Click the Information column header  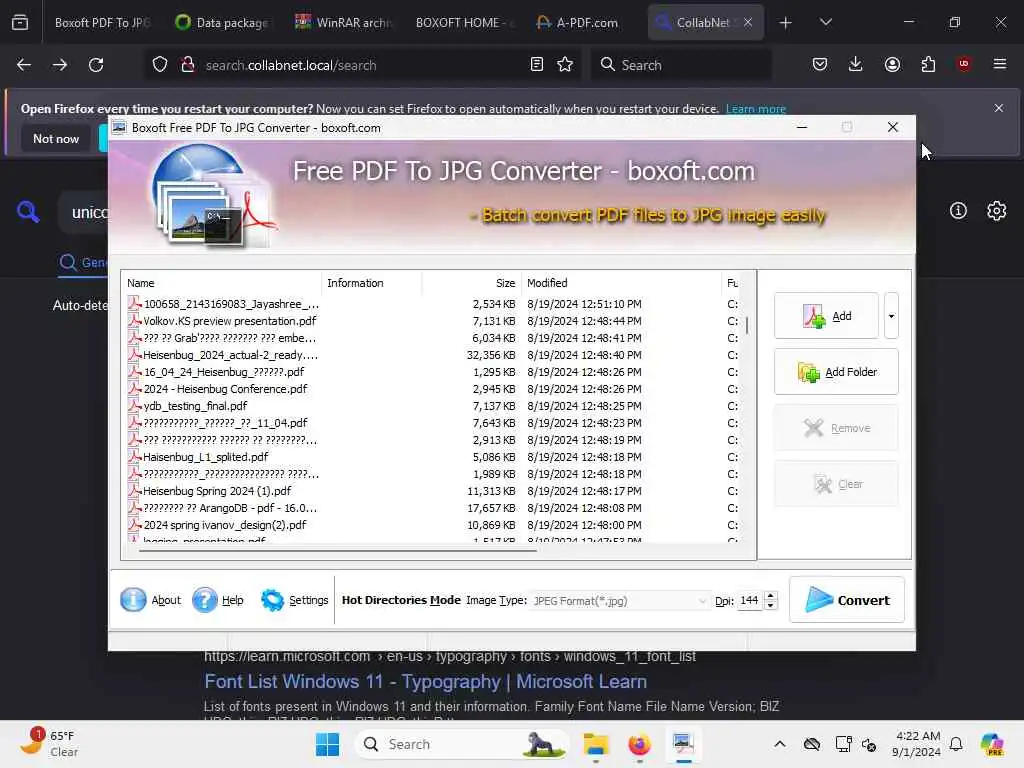[372, 283]
